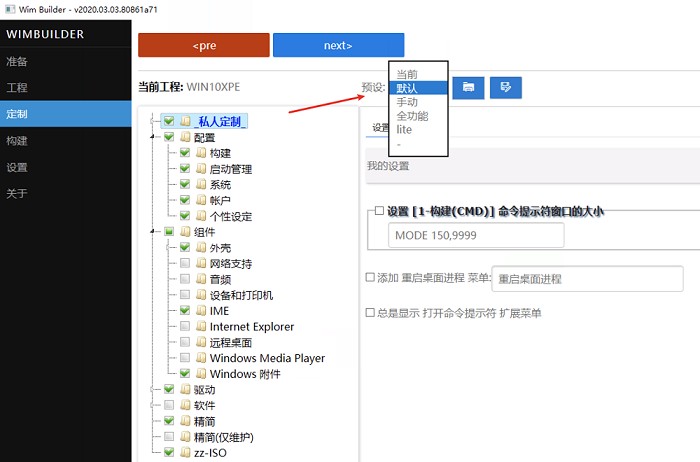Image resolution: width=700 pixels, height=462 pixels.
Task: Select 默认 in the preset dropdown
Action: (x=418, y=88)
